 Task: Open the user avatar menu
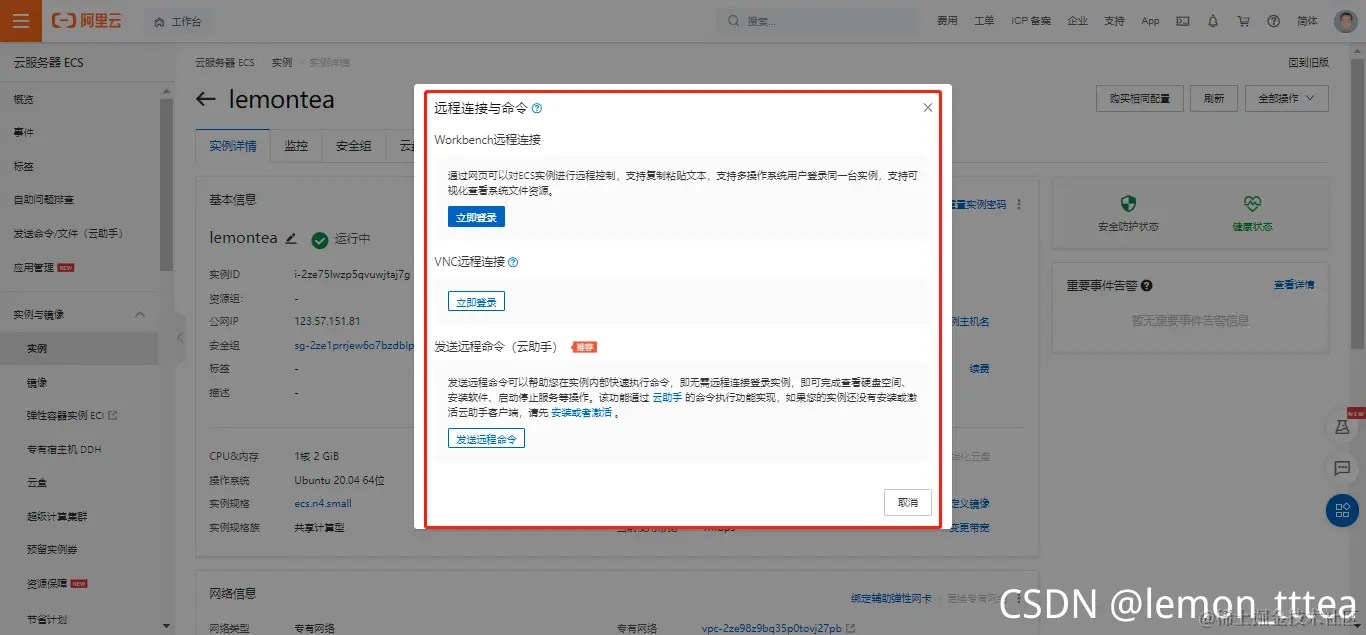[x=1345, y=21]
